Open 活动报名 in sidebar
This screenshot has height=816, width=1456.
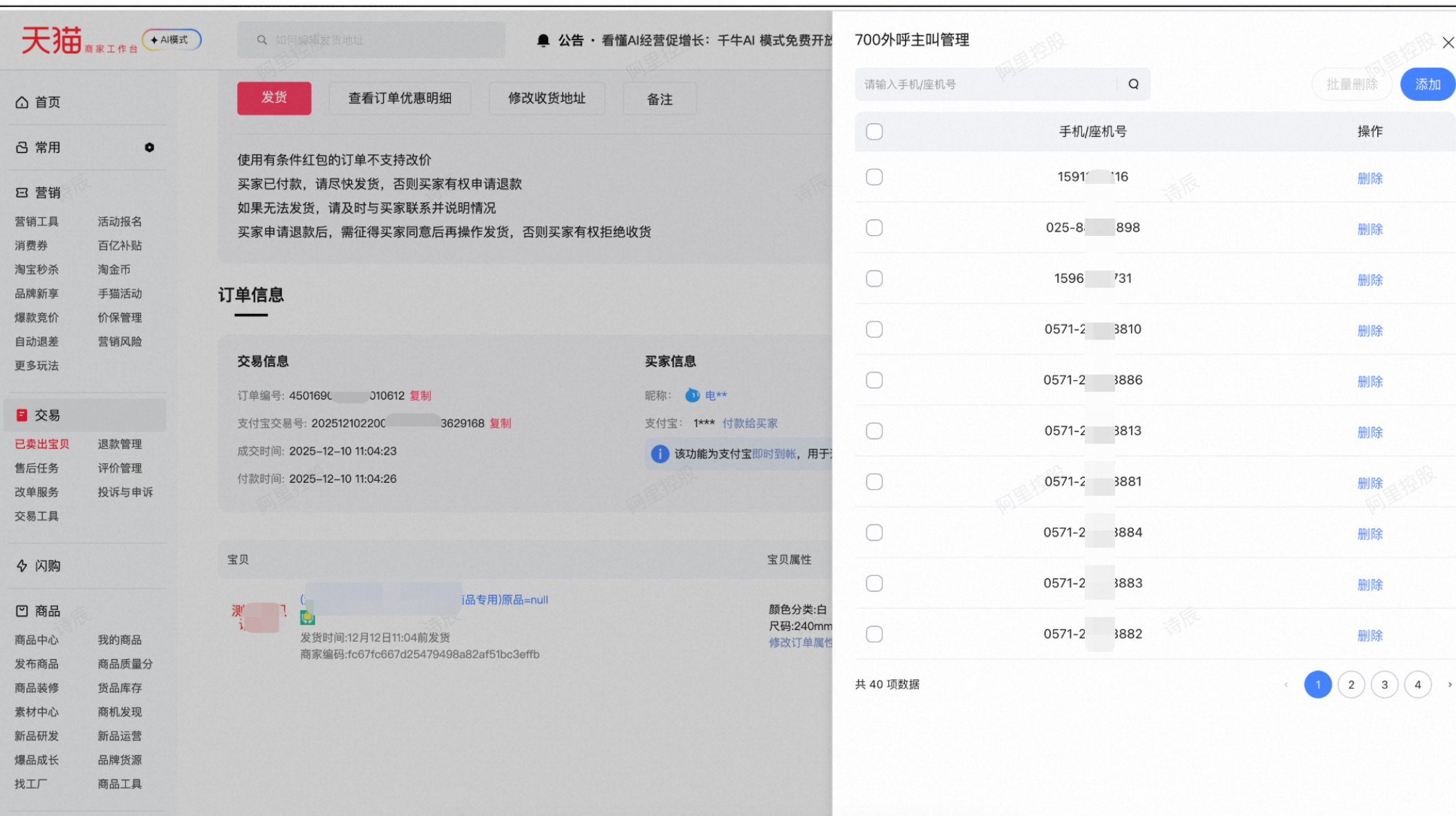tap(120, 221)
